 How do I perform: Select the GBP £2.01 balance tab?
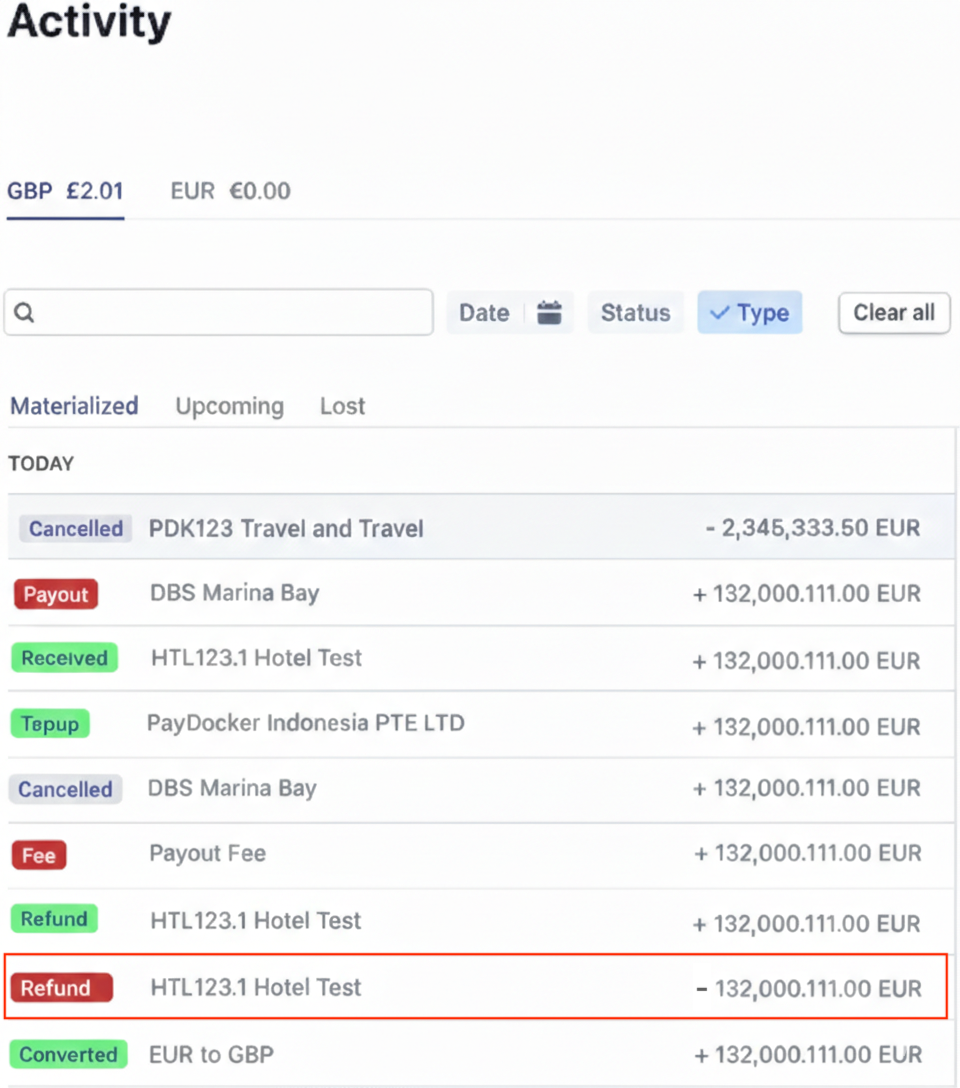click(x=65, y=191)
